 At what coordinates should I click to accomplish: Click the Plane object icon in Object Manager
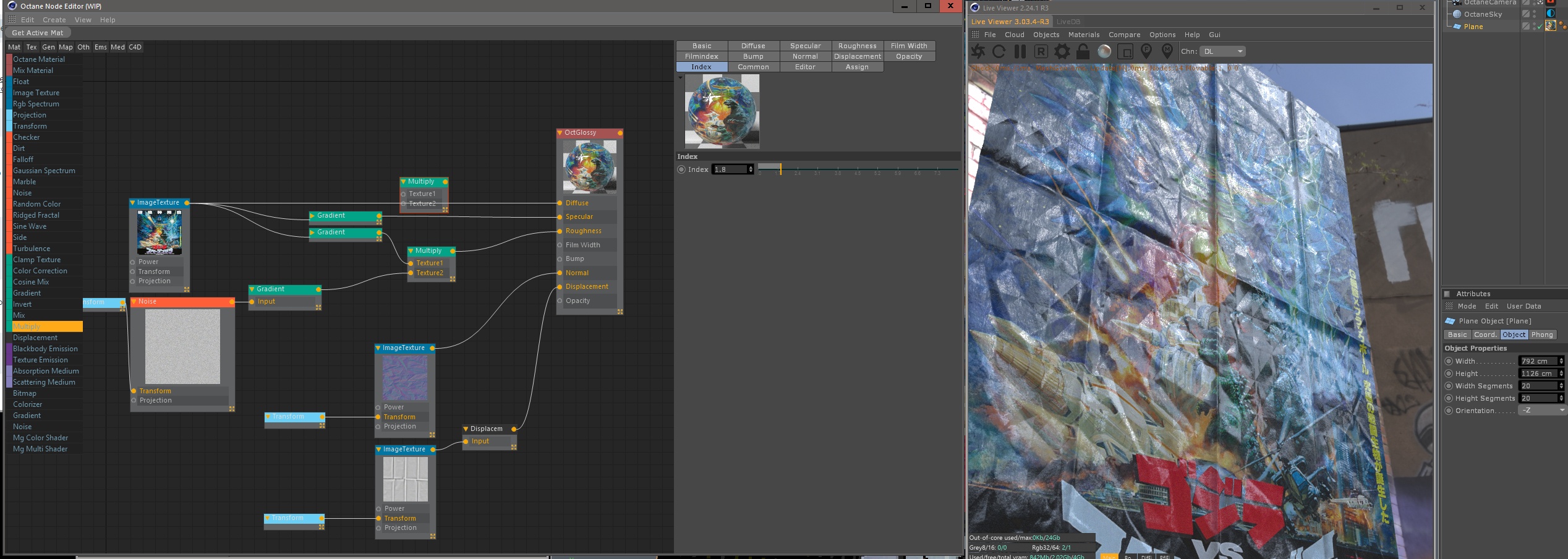tap(1457, 27)
